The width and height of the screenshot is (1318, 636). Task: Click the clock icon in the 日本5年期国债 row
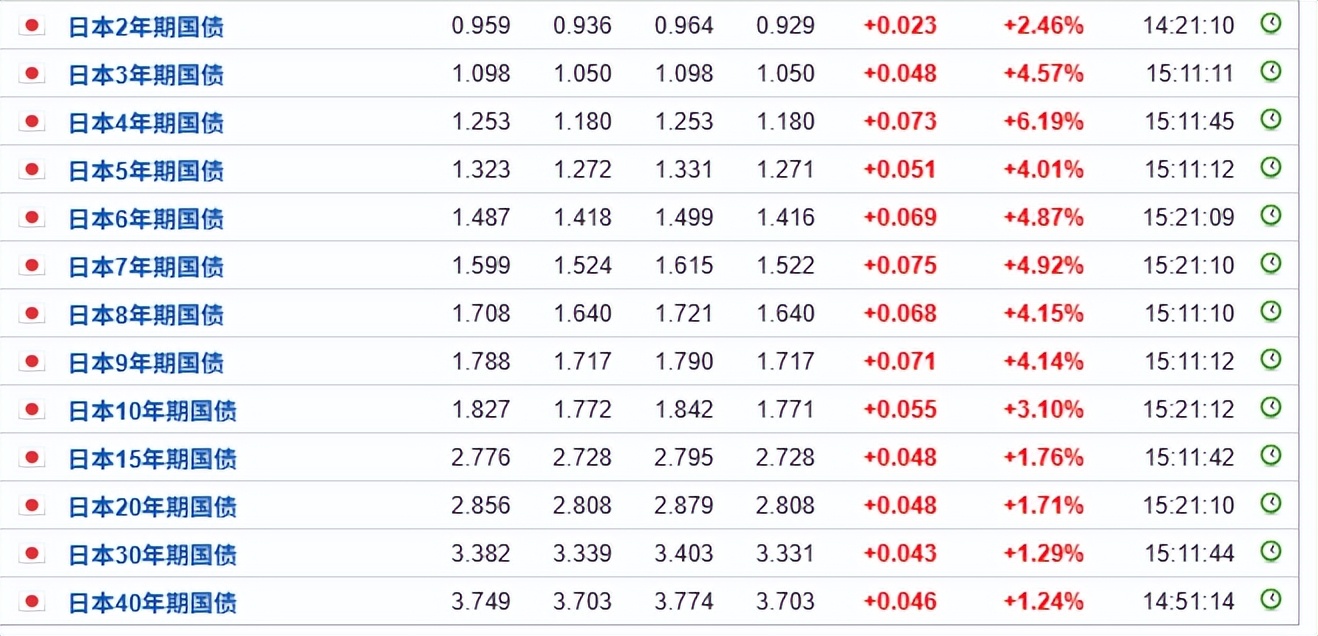tap(1270, 167)
